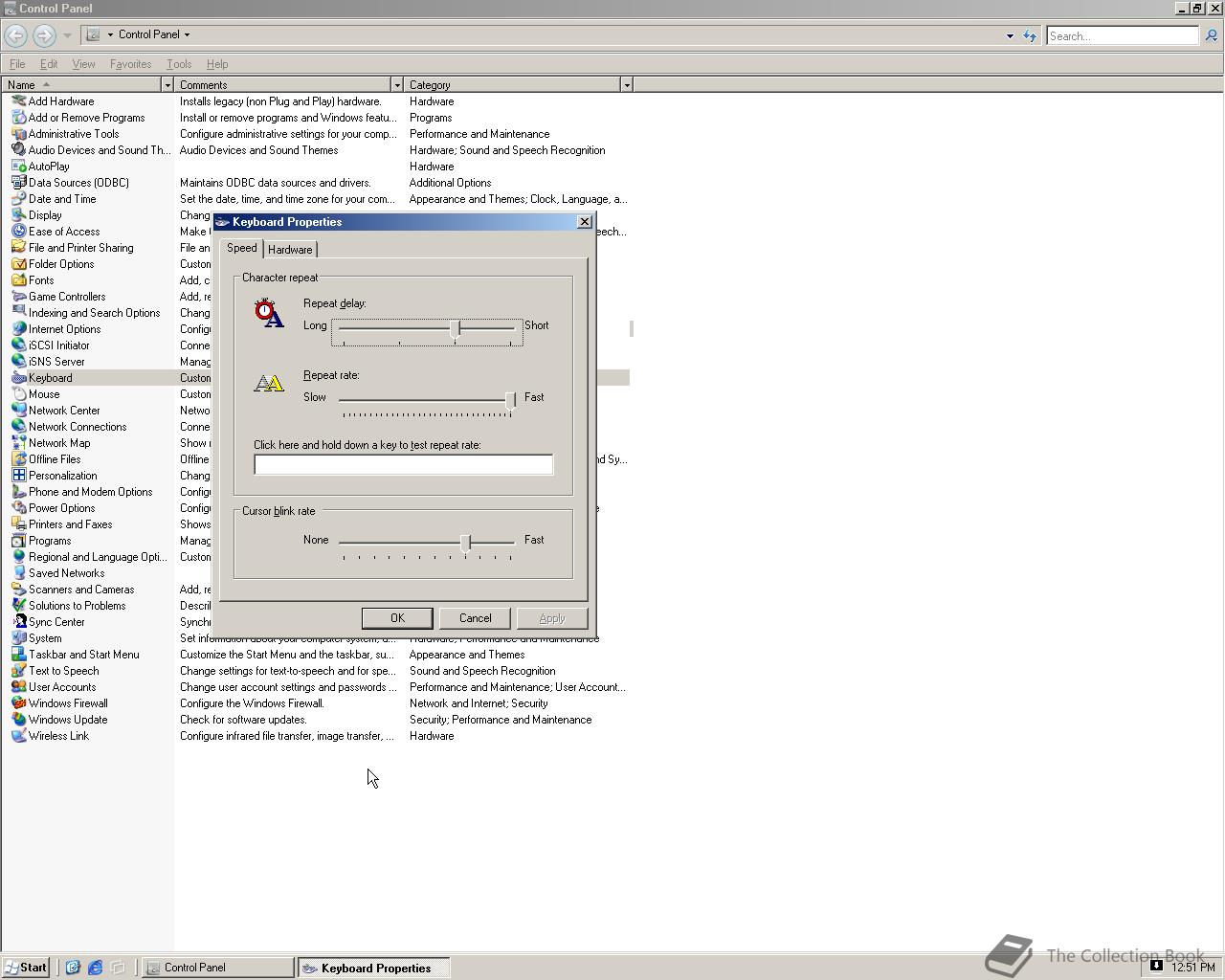Screen dimensions: 1225x980
Task: Expand the Control Panel breadcrumb arrow
Action: [x=187, y=34]
